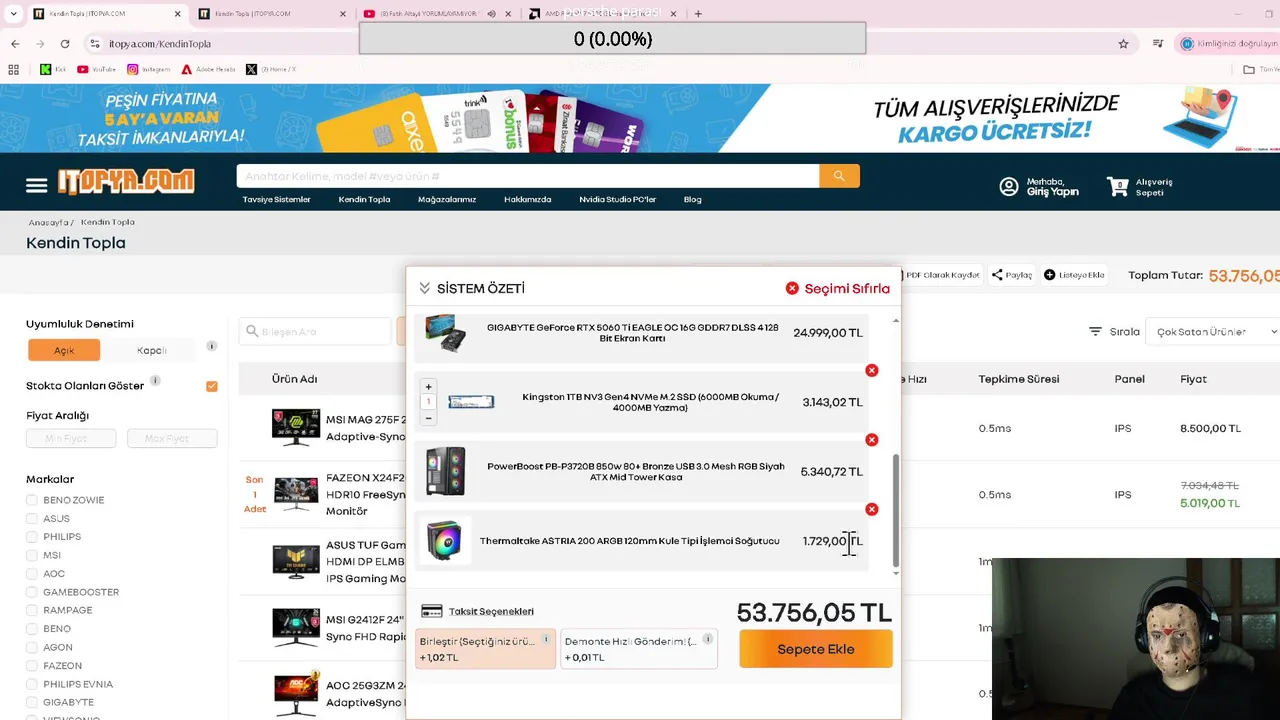Viewport: 1280px width, 720px height.
Task: Select the Birleştir assembly option
Action: pyautogui.click(x=485, y=649)
